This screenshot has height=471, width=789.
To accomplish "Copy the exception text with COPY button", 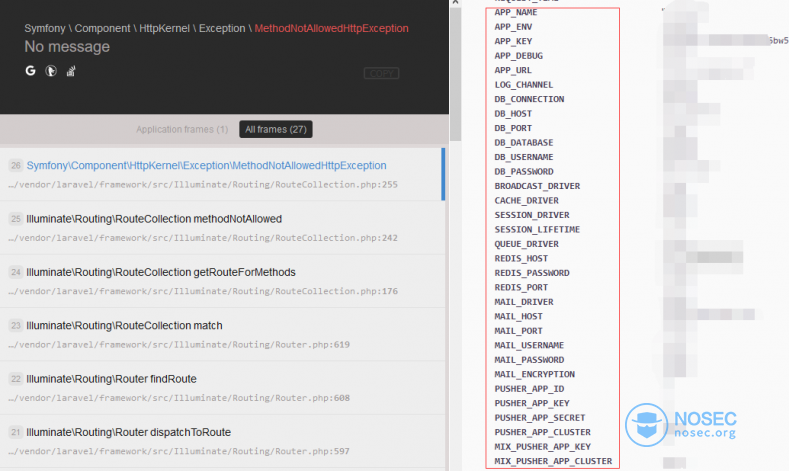I will point(381,73).
